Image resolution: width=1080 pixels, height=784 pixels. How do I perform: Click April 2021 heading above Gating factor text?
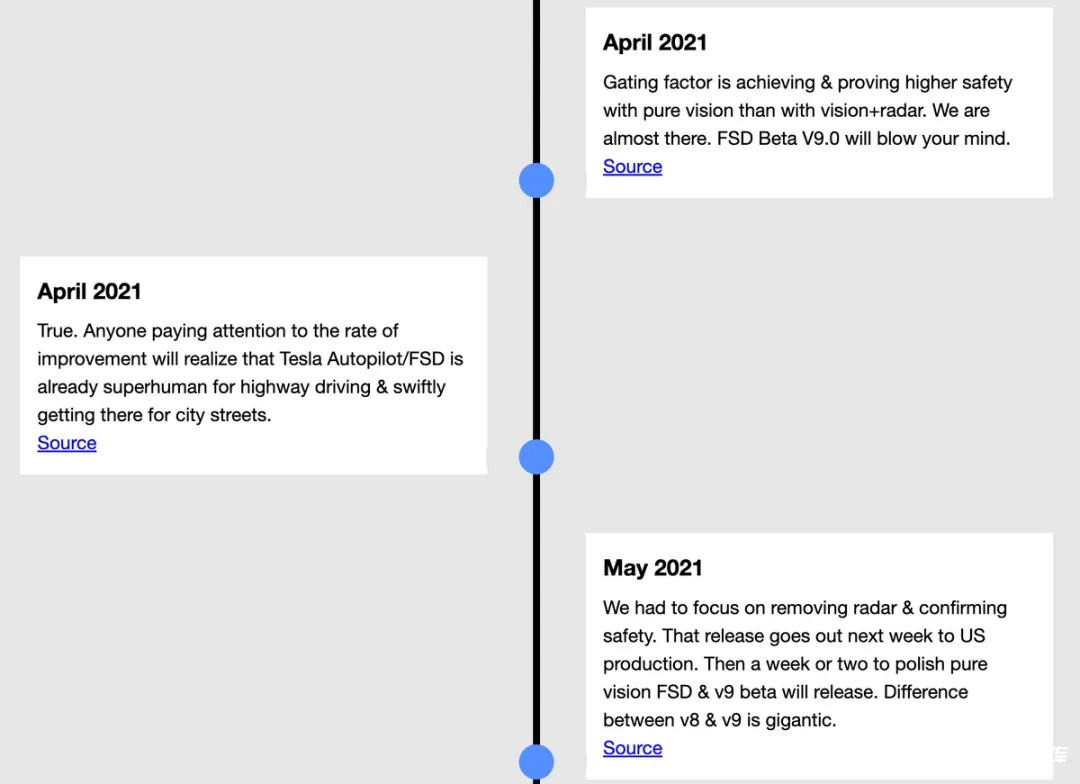[655, 43]
